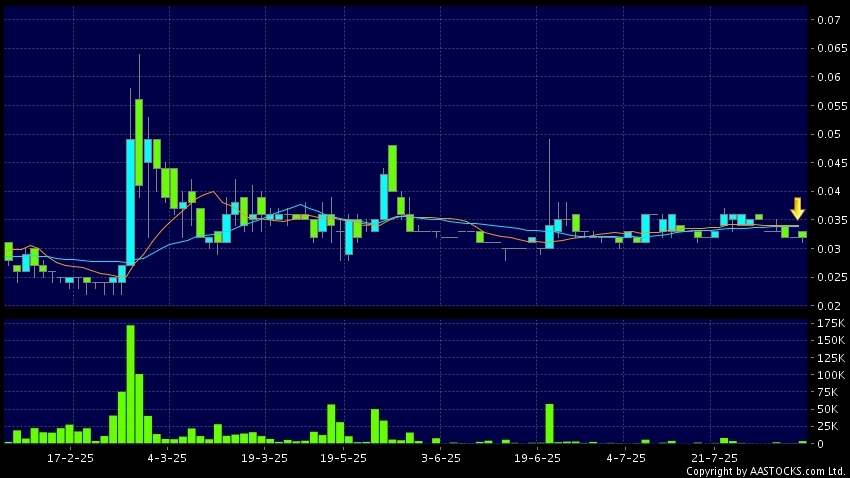Image resolution: width=850 pixels, height=478 pixels.
Task: Click the 0.03 price axis label
Action: tap(829, 249)
